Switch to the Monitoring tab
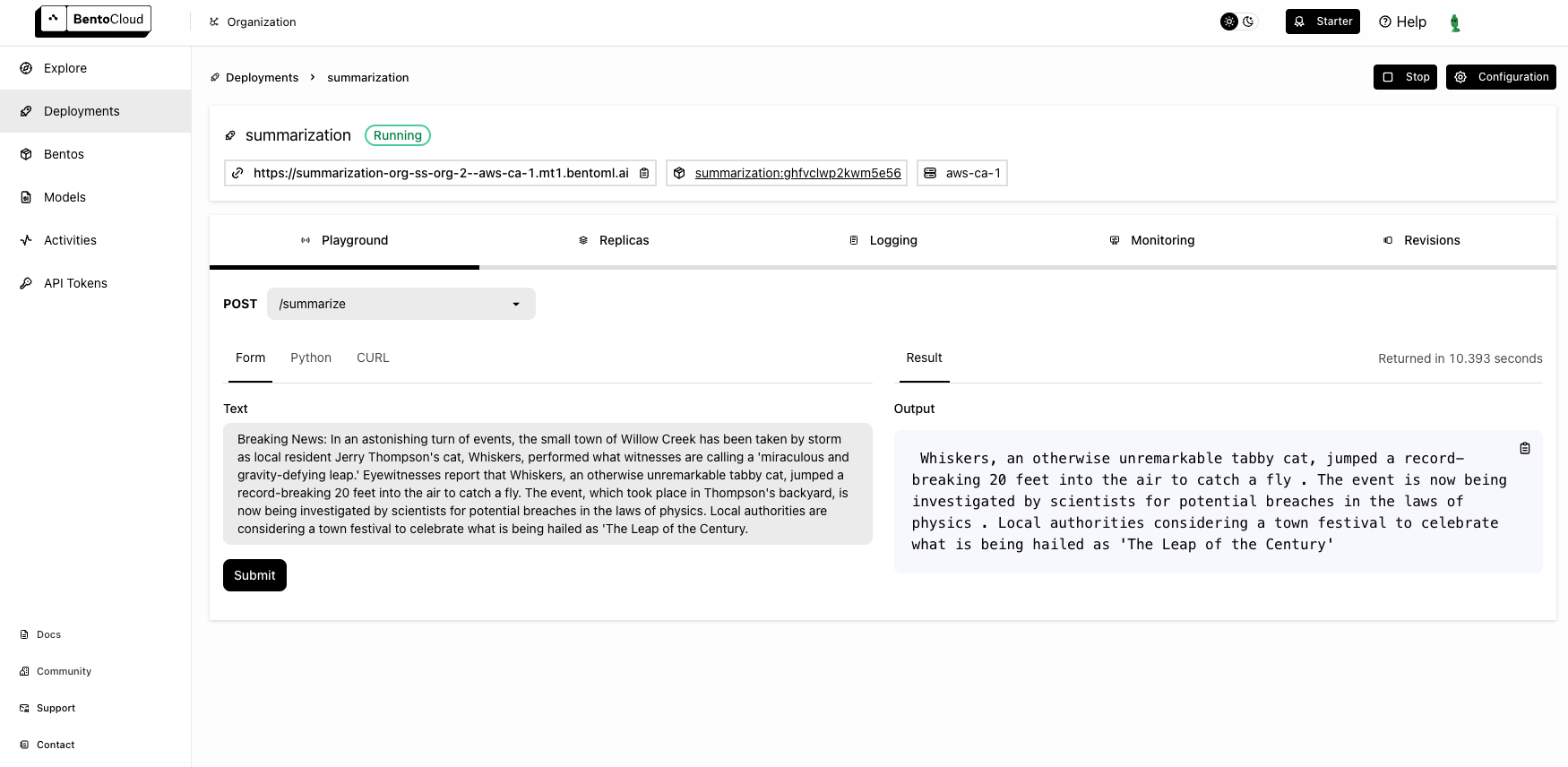This screenshot has height=767, width=1568. (x=1152, y=240)
